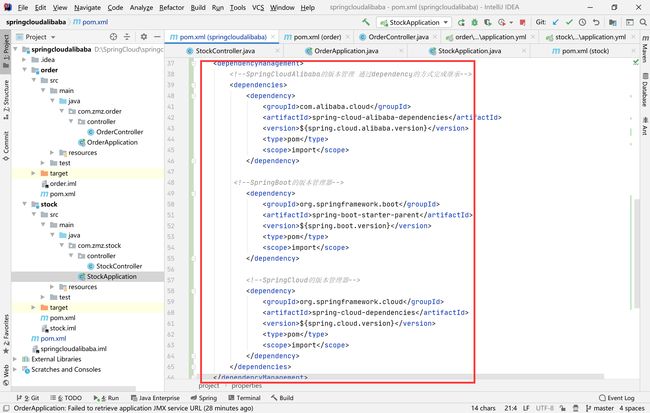The height and width of the screenshot is (413, 650).
Task: Click the Locate/Select Opened File icon
Action: (x=113, y=37)
